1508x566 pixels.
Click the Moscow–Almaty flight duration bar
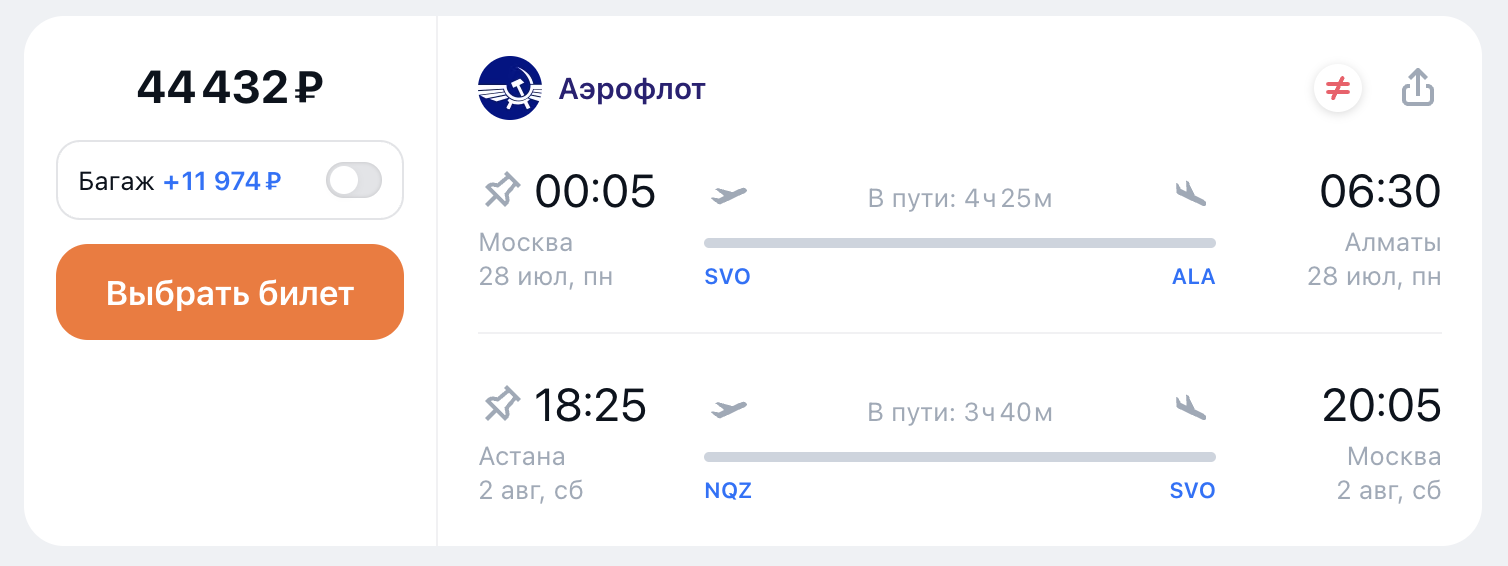960,243
